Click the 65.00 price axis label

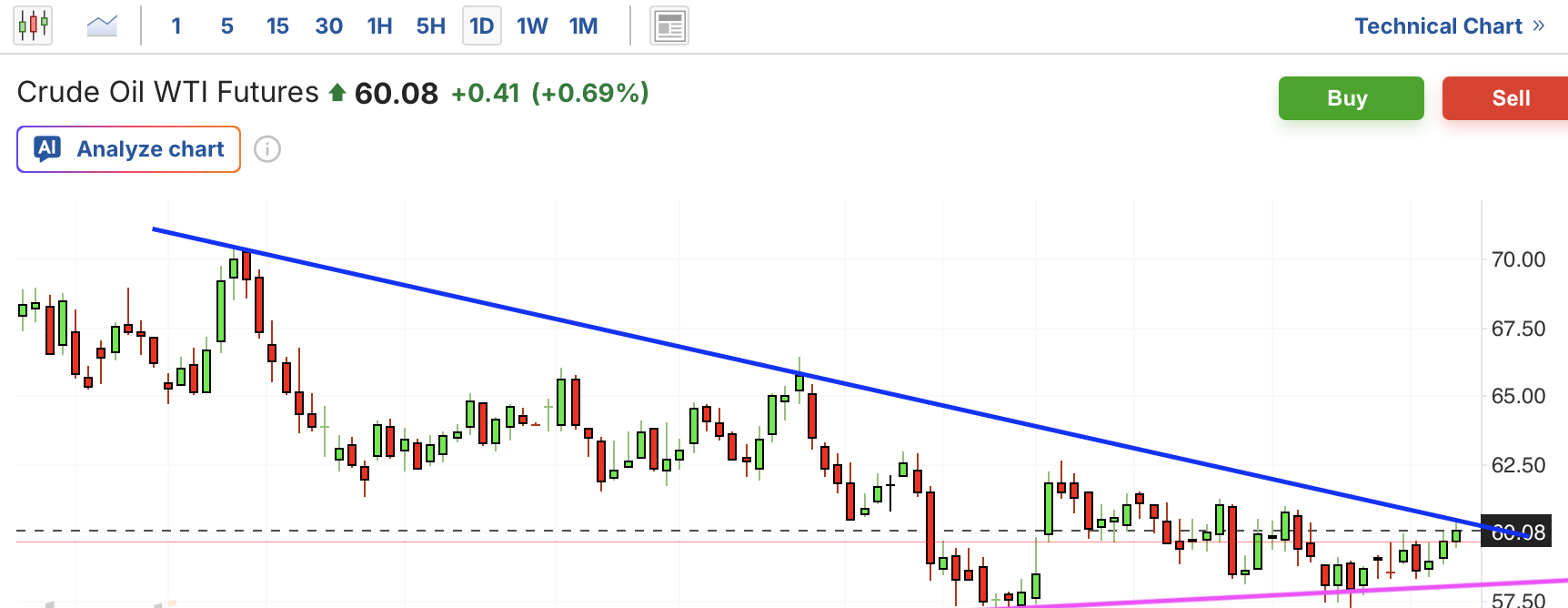pyautogui.click(x=1519, y=396)
